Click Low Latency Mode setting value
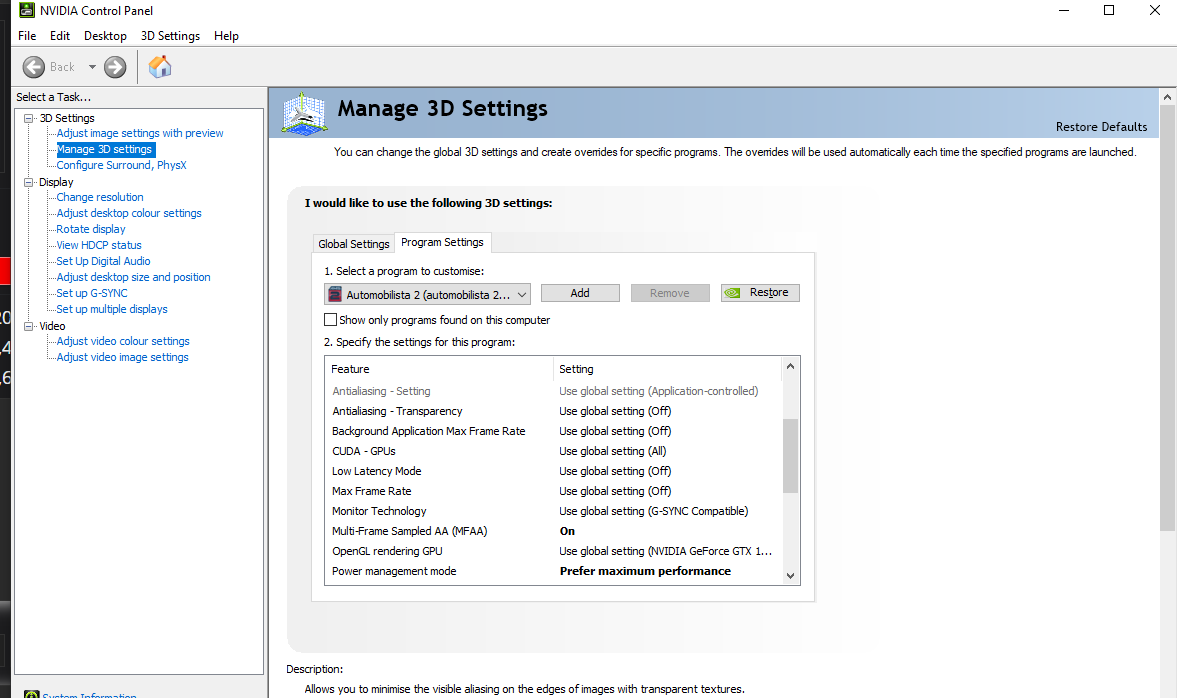Screen dimensions: 1177x698 click(615, 471)
